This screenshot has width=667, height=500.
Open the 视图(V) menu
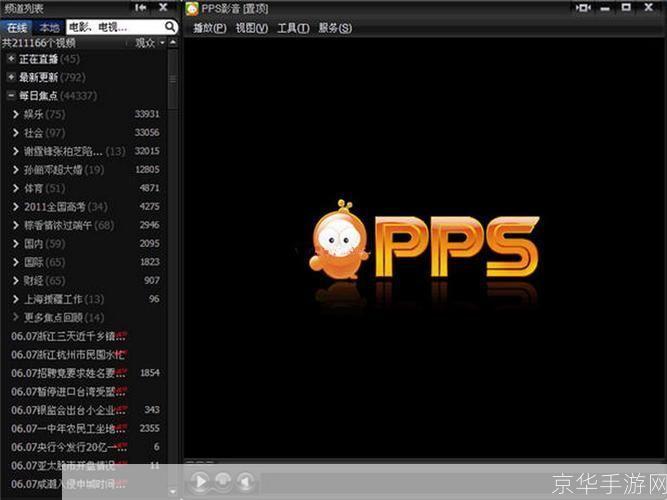(x=252, y=28)
